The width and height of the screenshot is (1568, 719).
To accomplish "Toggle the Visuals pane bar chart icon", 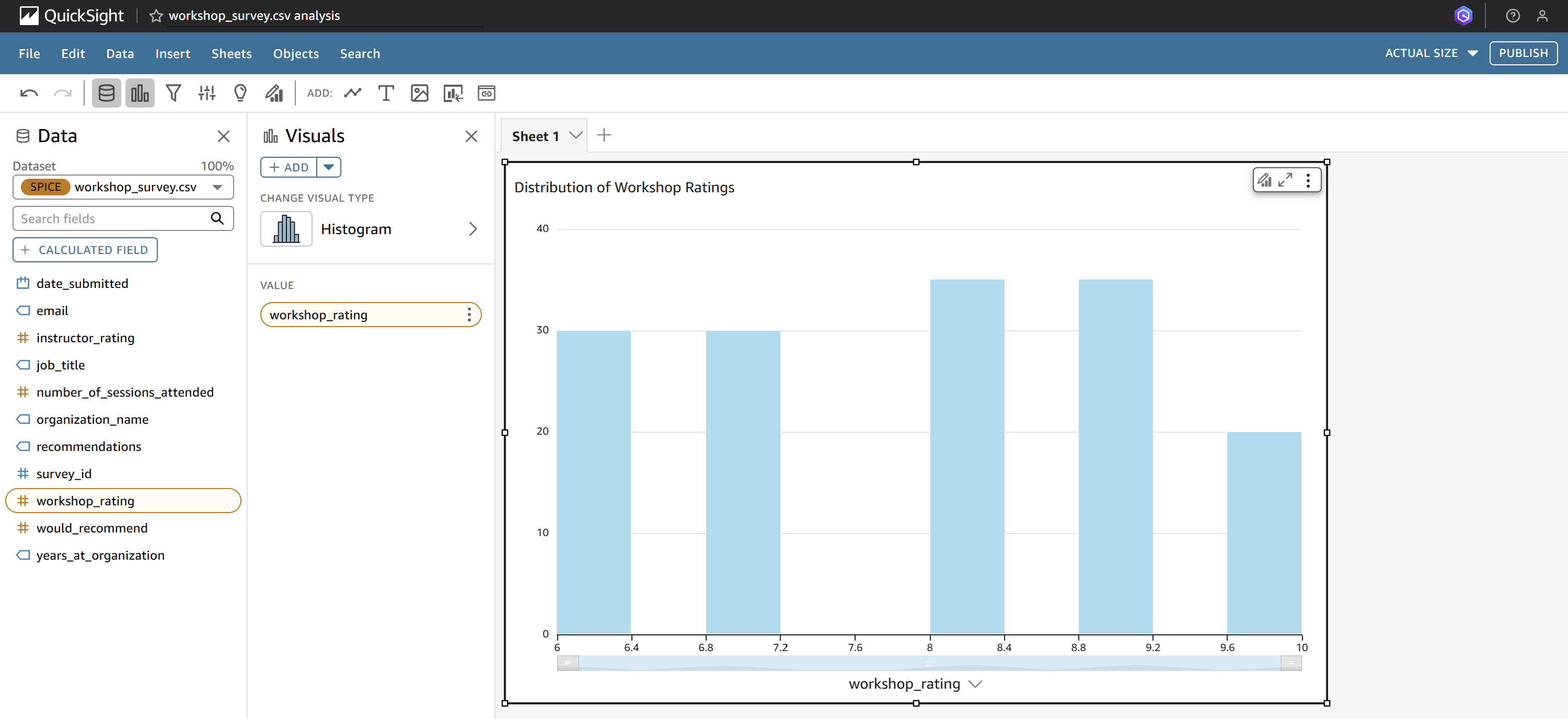I will click(140, 93).
